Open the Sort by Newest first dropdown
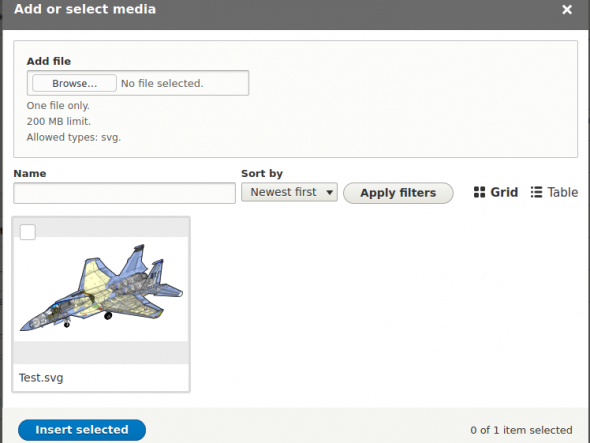Image resolution: width=590 pixels, height=443 pixels. click(x=289, y=192)
